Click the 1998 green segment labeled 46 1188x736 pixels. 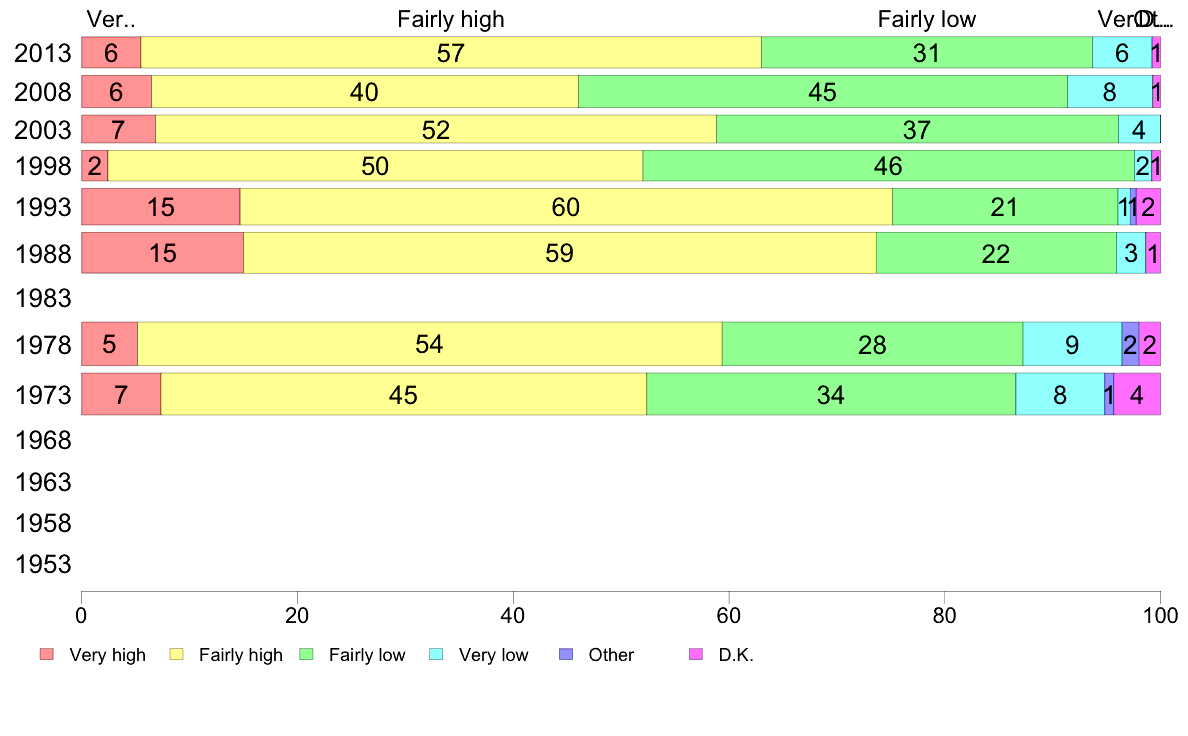pyautogui.click(x=887, y=166)
